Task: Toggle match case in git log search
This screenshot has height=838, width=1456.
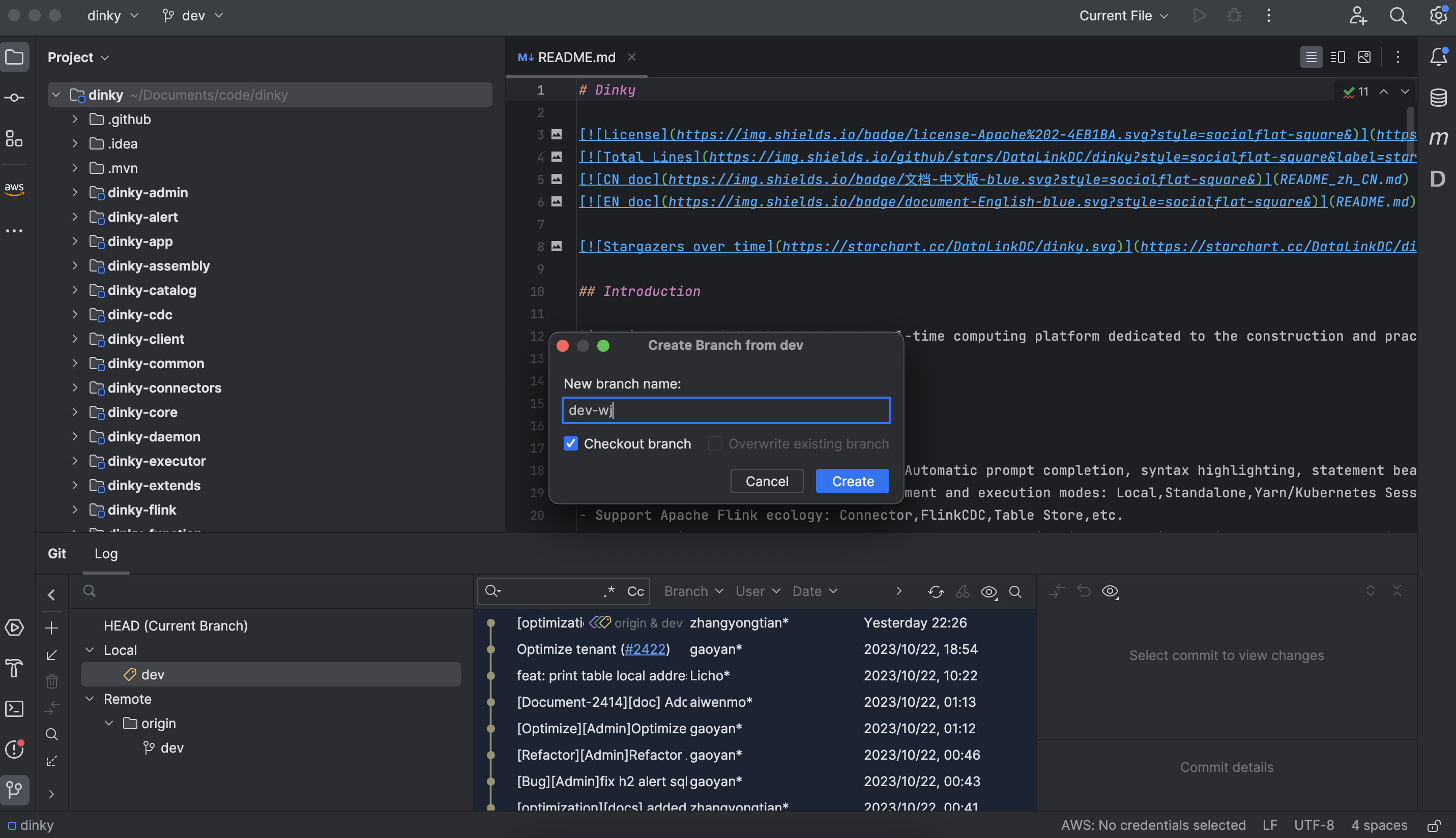Action: coord(635,591)
